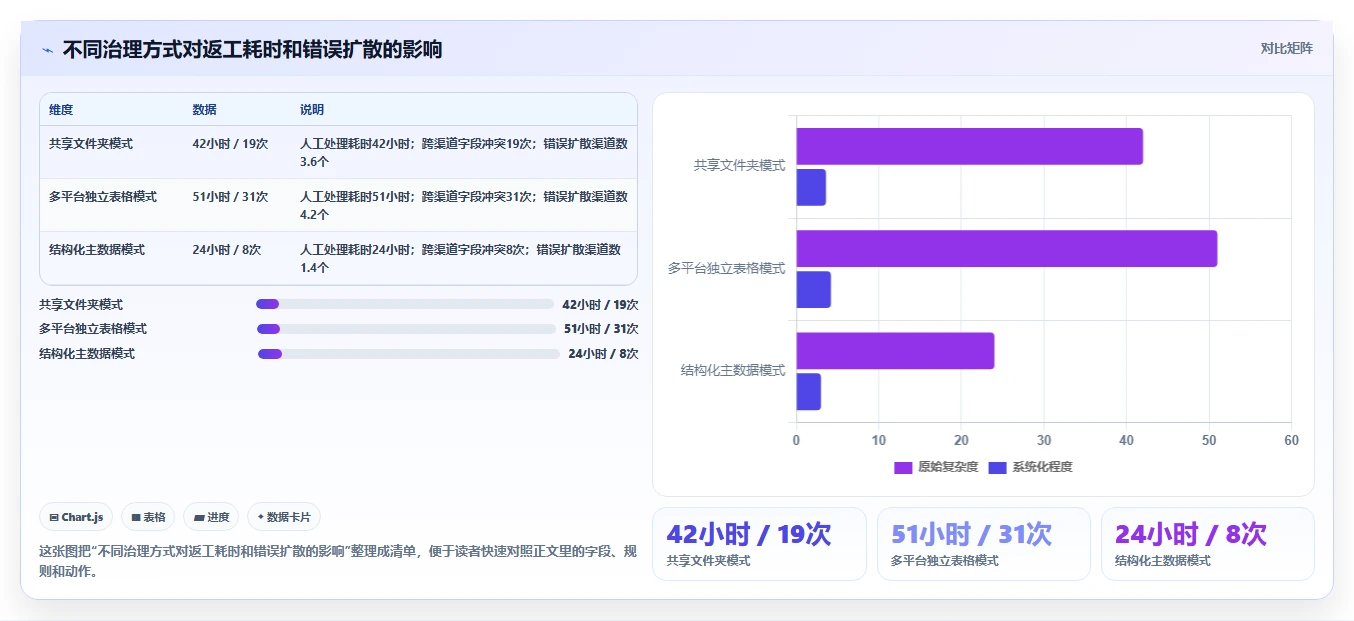The image size is (1354, 621).
Task: Click the purple bar for 共享文件夹模式
Action: coord(969,146)
